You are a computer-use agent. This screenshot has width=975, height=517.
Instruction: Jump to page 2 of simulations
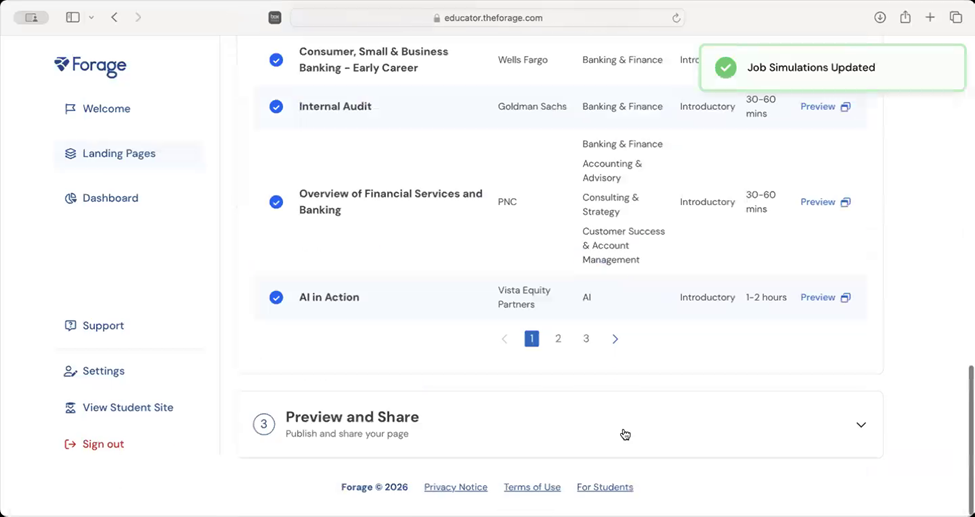558,339
